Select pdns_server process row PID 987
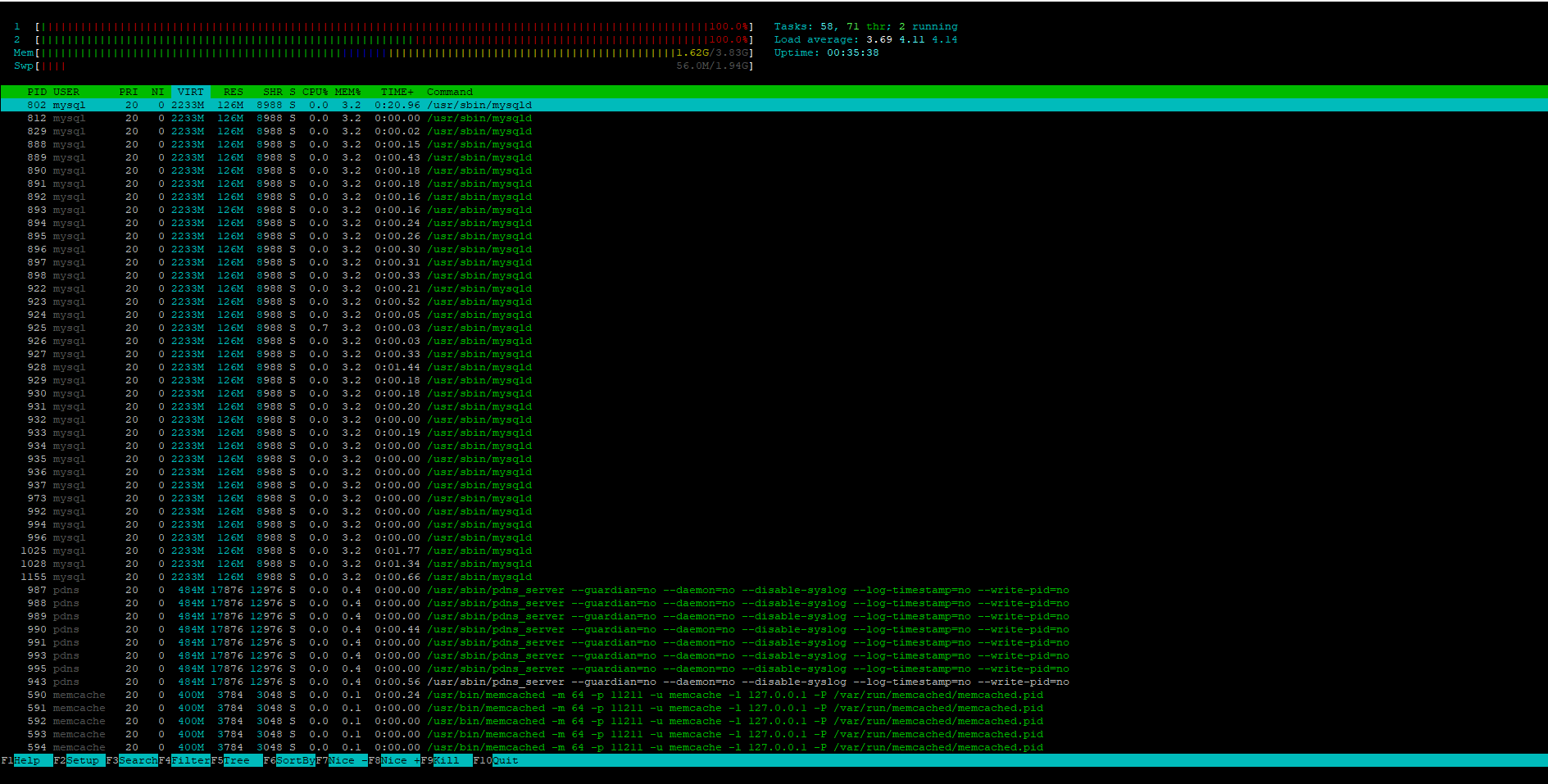Screen dimensions: 1548x784 pos(774,590)
